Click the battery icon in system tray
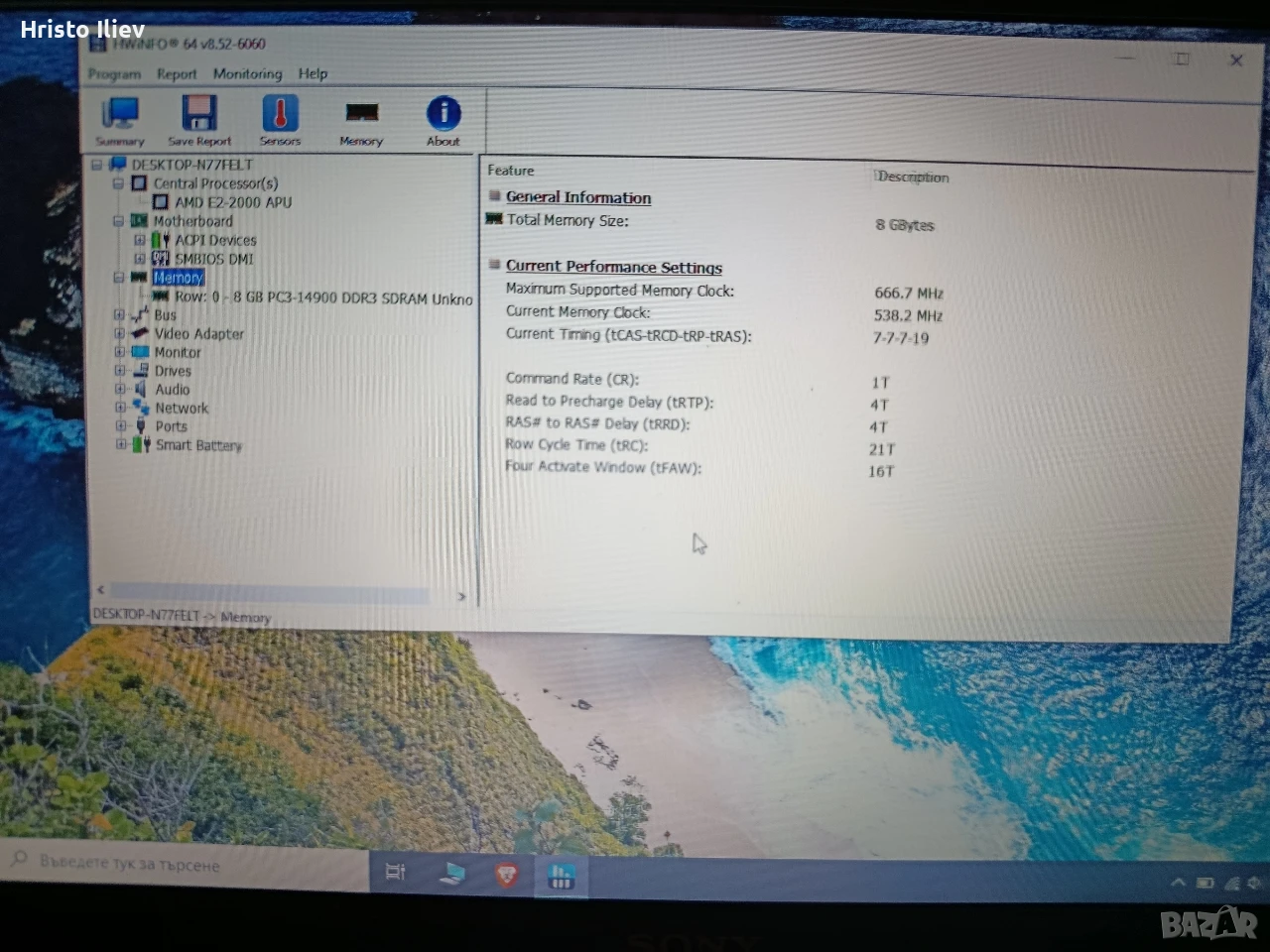The image size is (1270, 952). [1205, 883]
